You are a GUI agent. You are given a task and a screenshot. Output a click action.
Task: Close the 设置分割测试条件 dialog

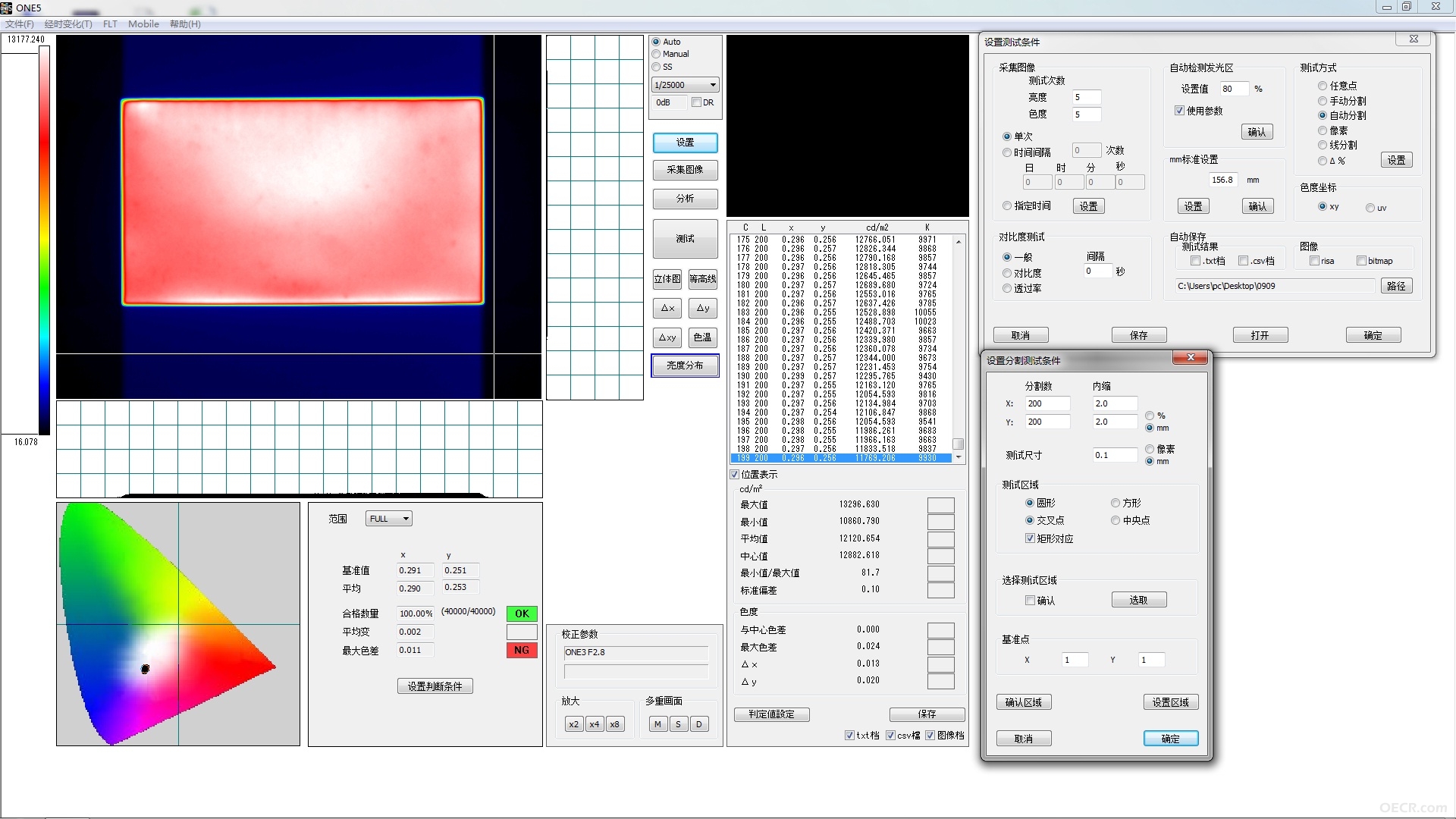[1191, 358]
